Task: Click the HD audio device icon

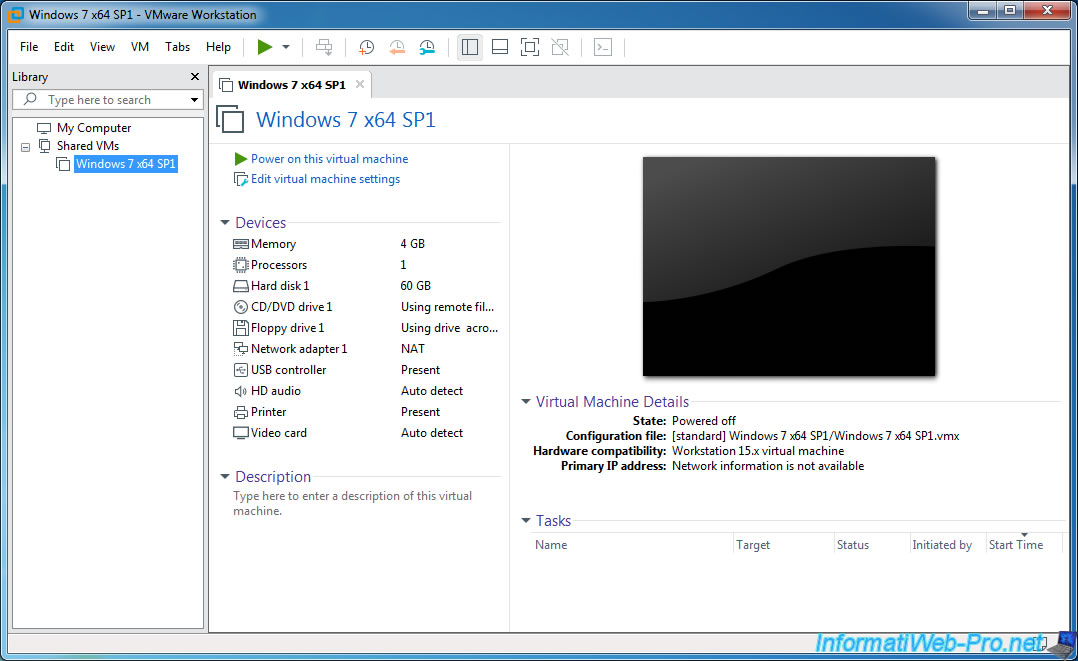Action: point(241,391)
